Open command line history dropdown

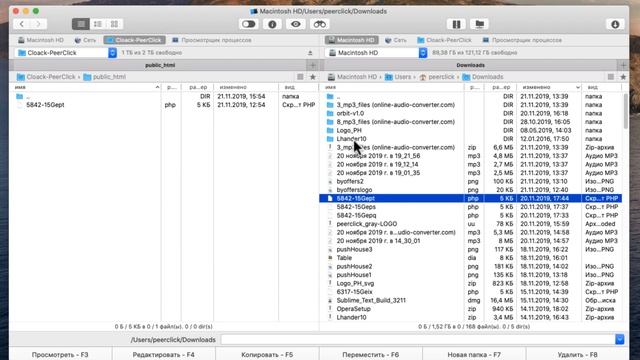pos(620,340)
